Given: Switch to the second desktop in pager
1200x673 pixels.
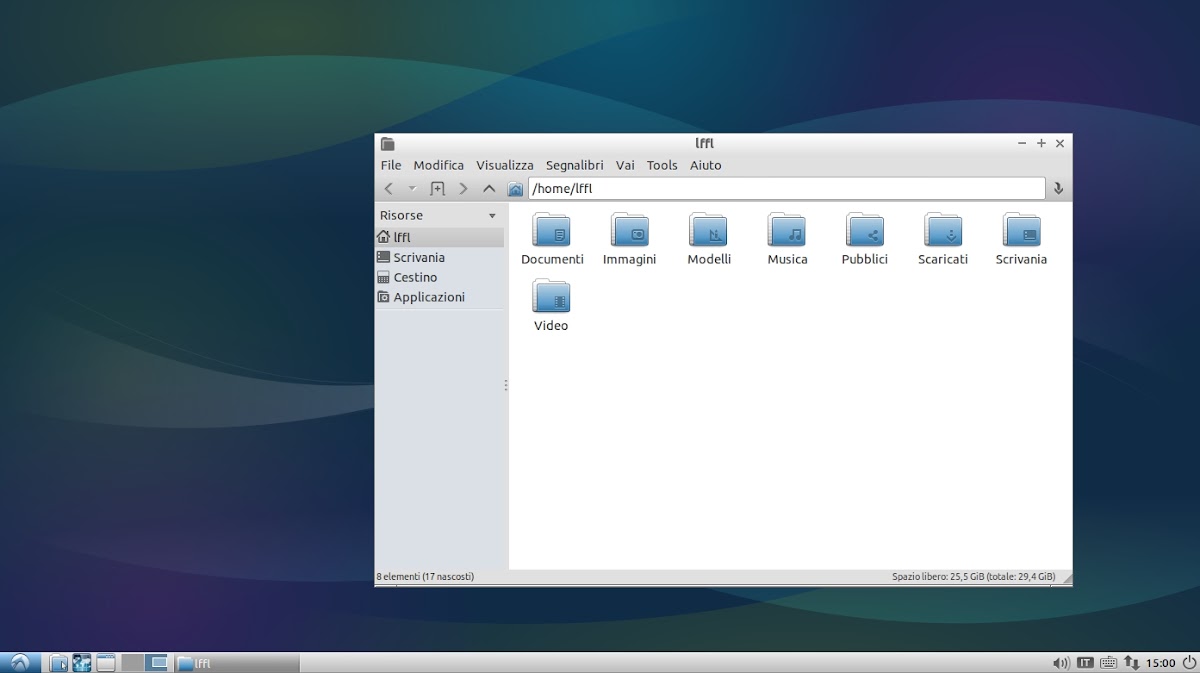Looking at the screenshot, I should click(x=157, y=662).
